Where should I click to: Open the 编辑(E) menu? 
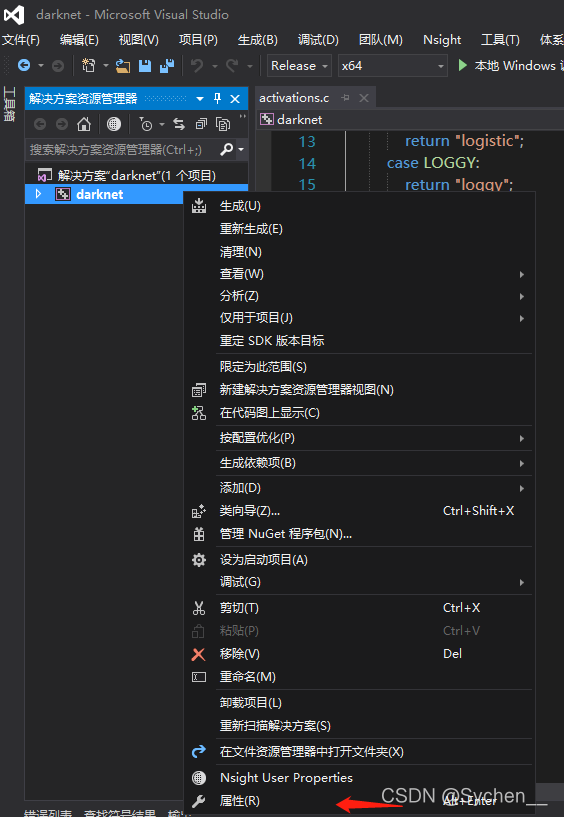79,40
